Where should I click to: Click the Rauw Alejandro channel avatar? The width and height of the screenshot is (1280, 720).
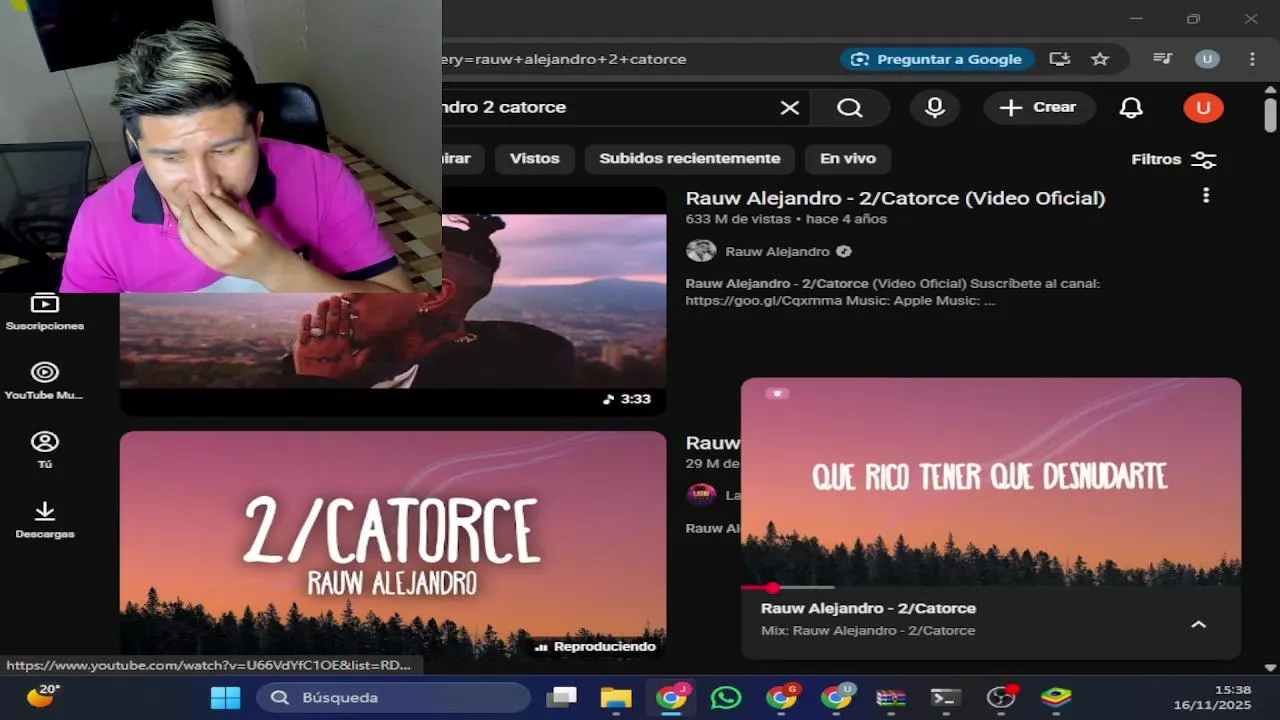point(701,251)
